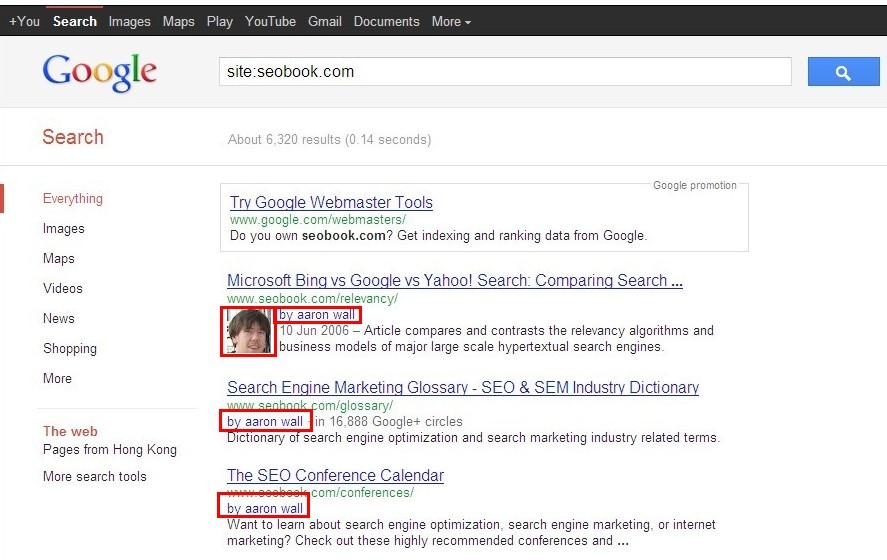Screen dimensions: 887x560
Task: Click 'The web' sidebar heading
Action: coord(70,431)
